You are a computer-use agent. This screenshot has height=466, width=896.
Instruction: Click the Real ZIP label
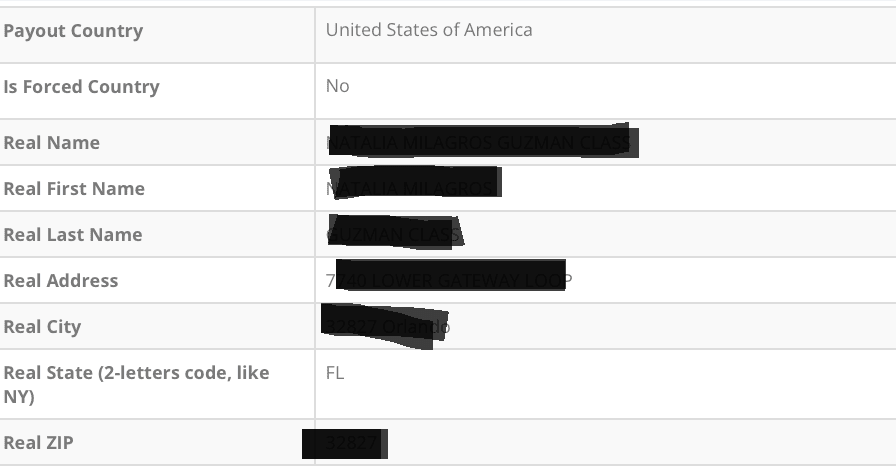point(38,443)
